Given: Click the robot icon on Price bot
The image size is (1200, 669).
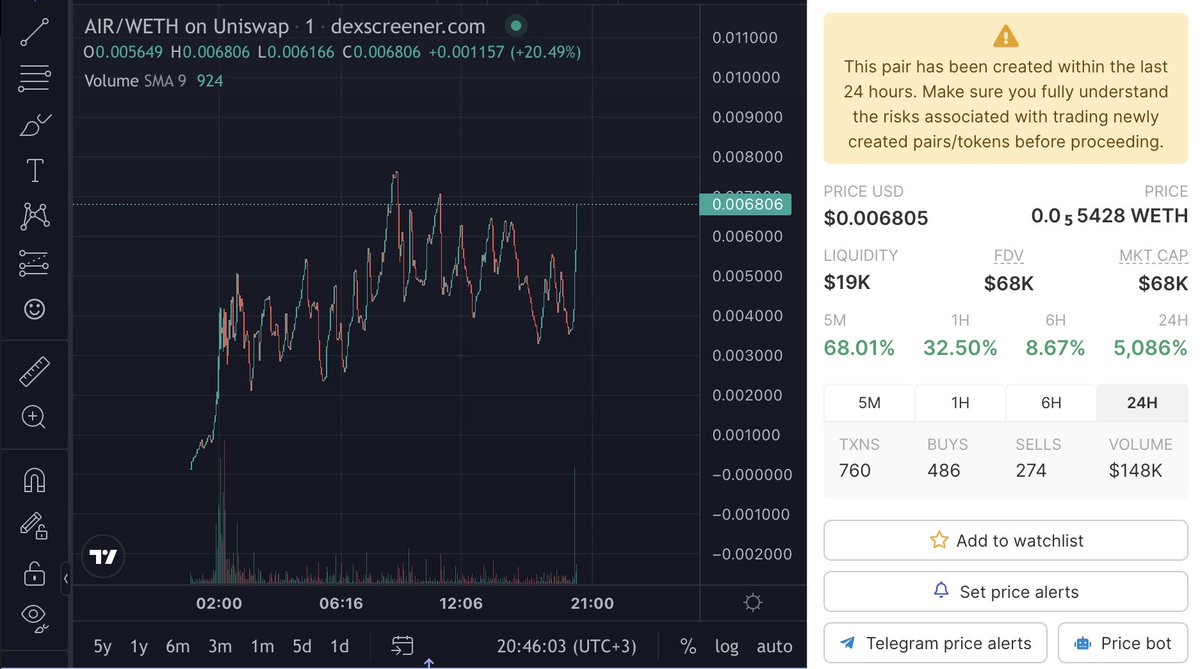Looking at the screenshot, I should (x=1082, y=643).
